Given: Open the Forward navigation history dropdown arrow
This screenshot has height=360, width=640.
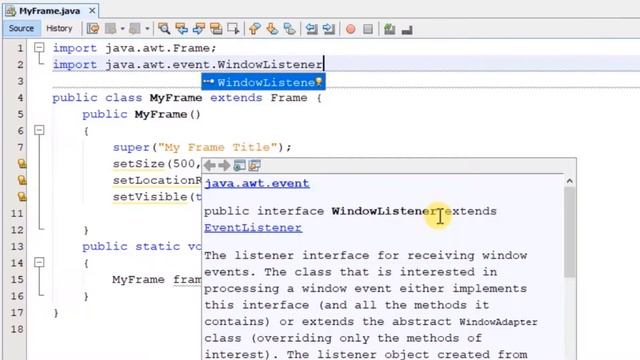Looking at the screenshot, I should 147,29.
